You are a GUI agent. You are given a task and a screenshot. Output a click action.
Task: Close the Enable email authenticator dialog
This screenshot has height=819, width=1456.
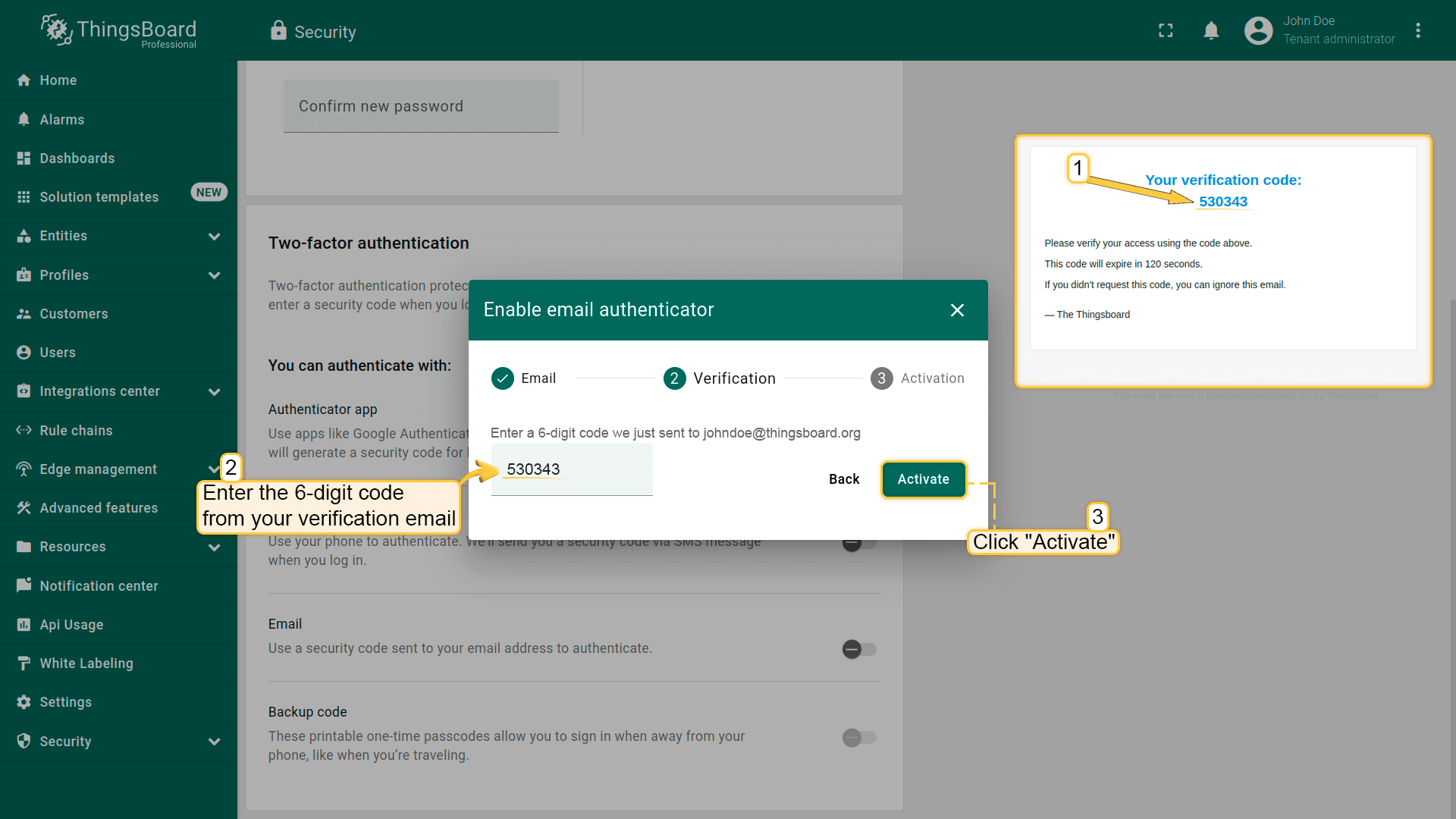[x=957, y=310]
